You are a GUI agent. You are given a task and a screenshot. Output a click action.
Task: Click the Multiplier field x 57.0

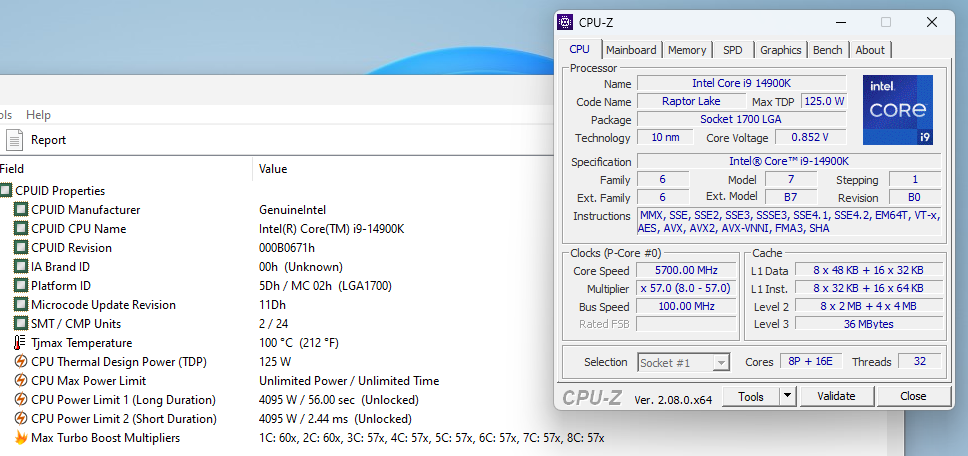click(685, 288)
